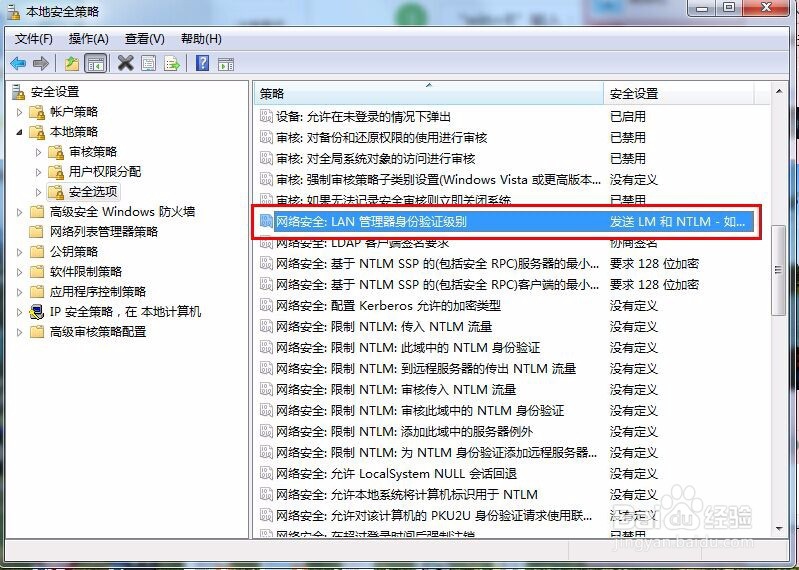The height and width of the screenshot is (570, 799).
Task: Click the 用户权限分配 folder icon
Action: (x=56, y=172)
